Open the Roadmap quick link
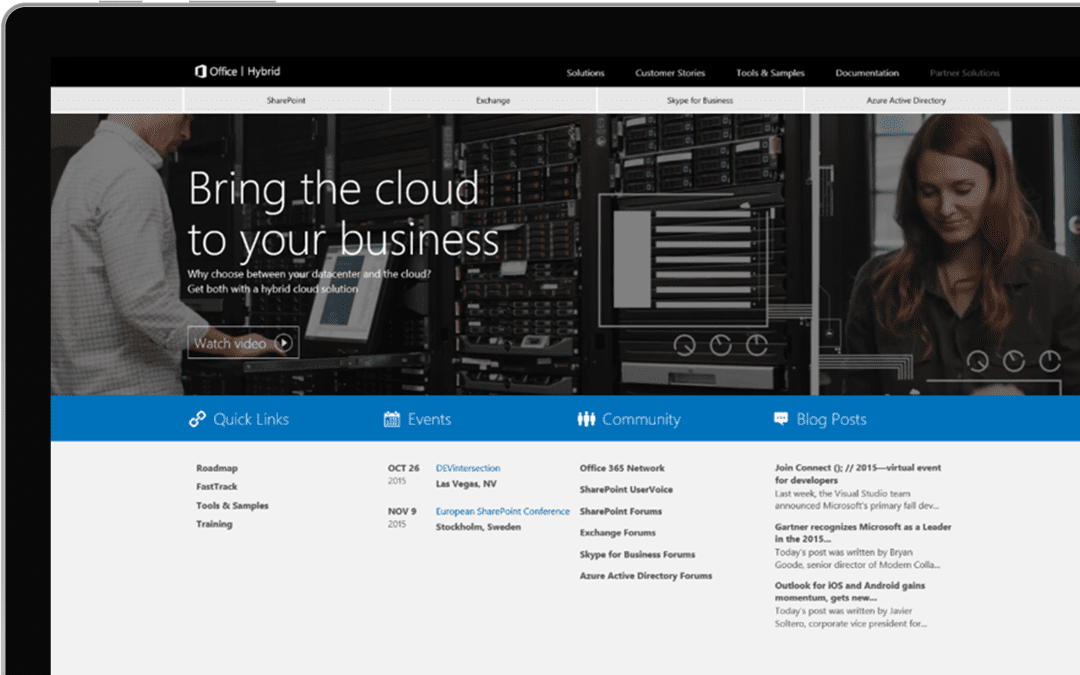The image size is (1080, 675). coord(217,468)
